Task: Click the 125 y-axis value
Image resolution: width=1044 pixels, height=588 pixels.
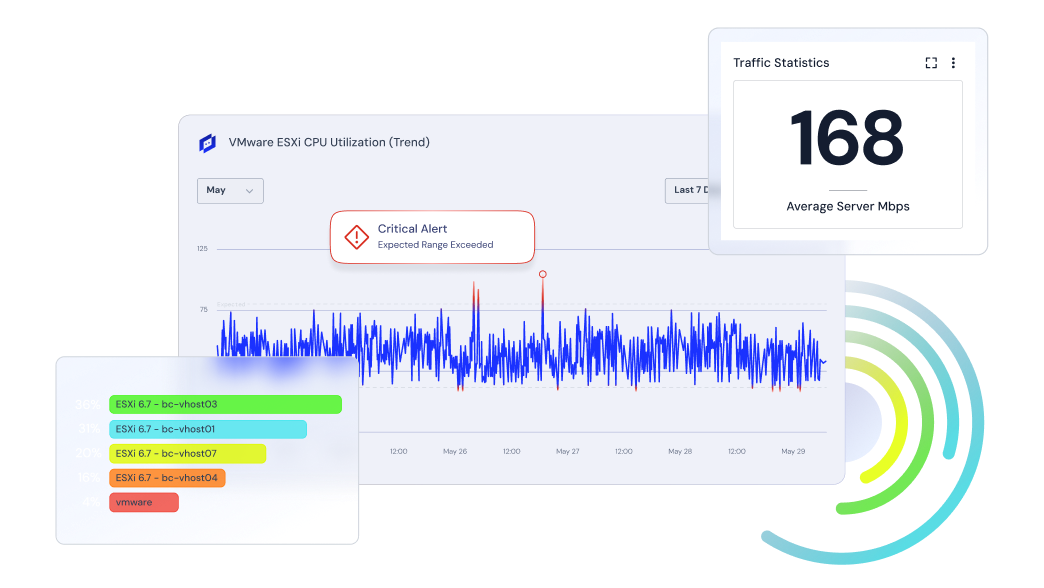Action: coord(202,249)
